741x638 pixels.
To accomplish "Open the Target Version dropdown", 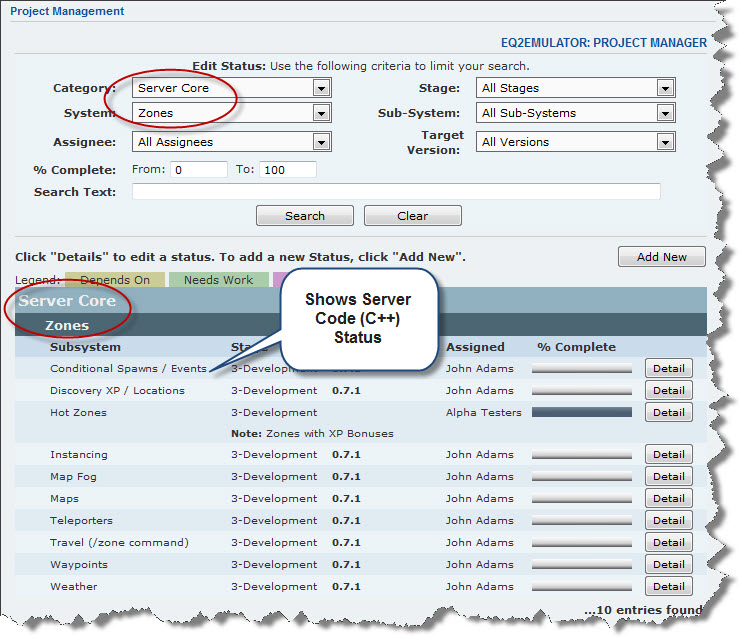I will pos(575,142).
